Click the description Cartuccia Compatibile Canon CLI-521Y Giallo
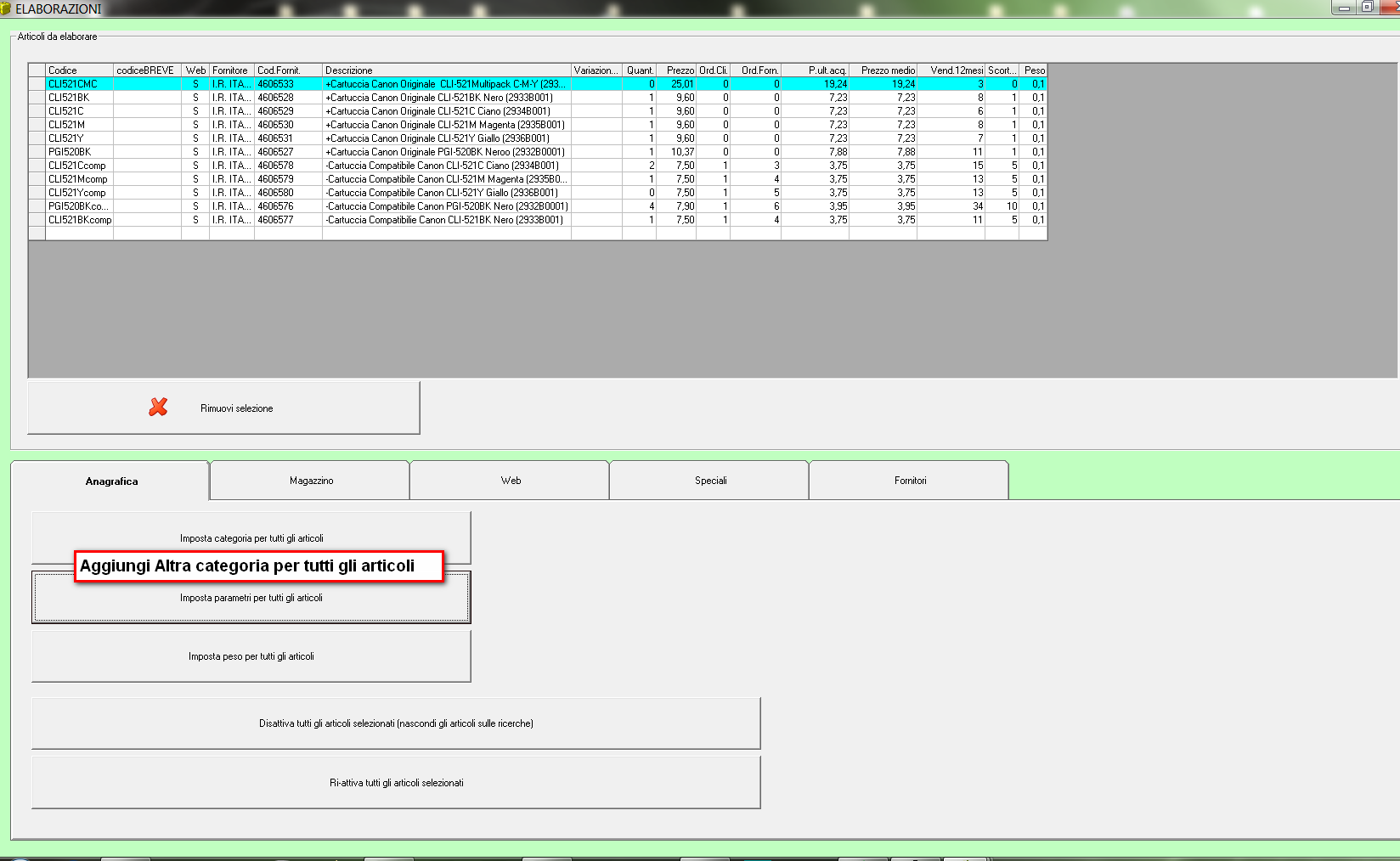This screenshot has width=1400, height=861. coord(447,193)
